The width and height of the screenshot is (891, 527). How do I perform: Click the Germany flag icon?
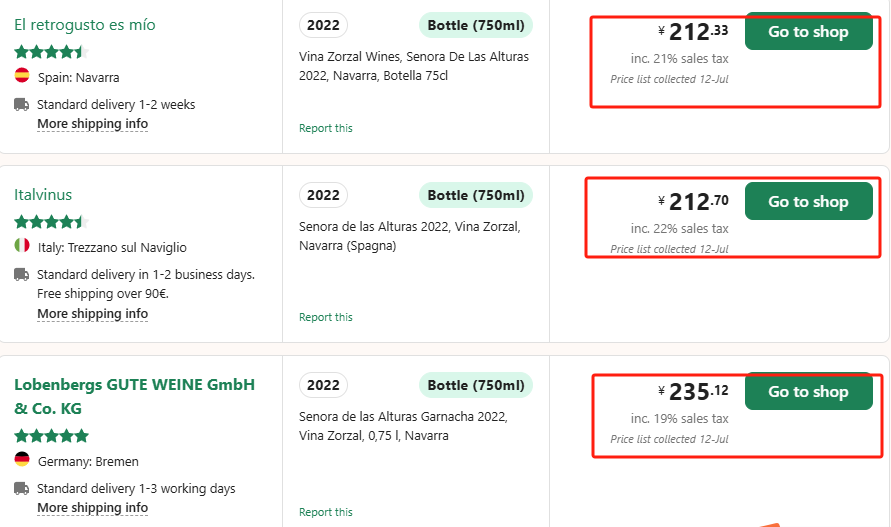point(22,459)
